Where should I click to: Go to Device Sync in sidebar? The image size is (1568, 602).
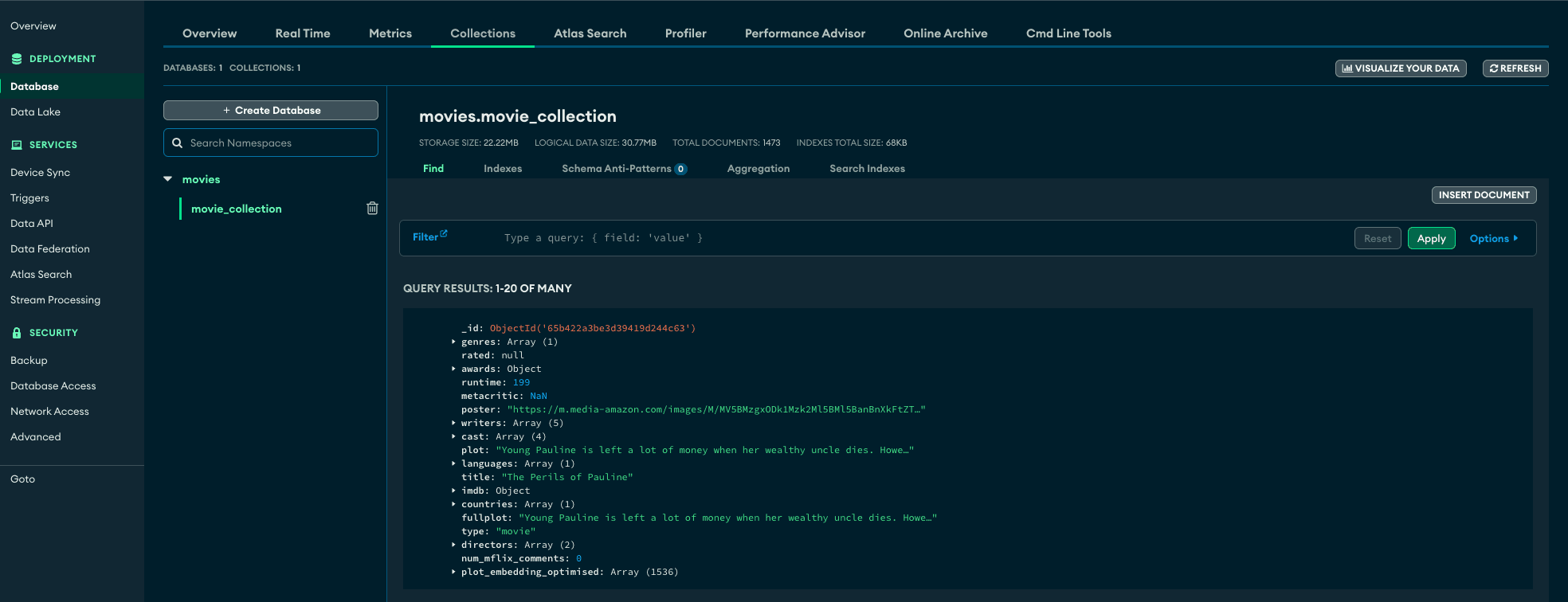[x=40, y=173]
